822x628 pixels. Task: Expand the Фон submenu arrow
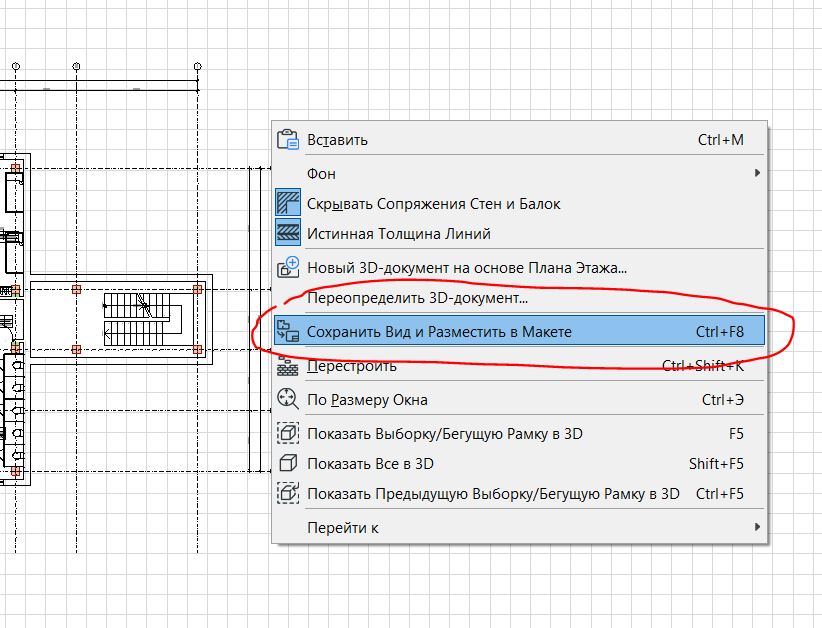(757, 173)
